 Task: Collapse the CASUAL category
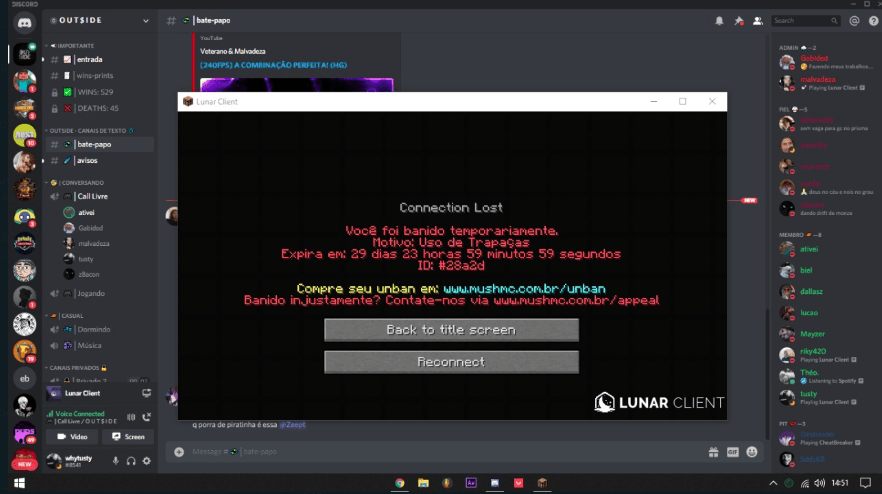(65, 316)
